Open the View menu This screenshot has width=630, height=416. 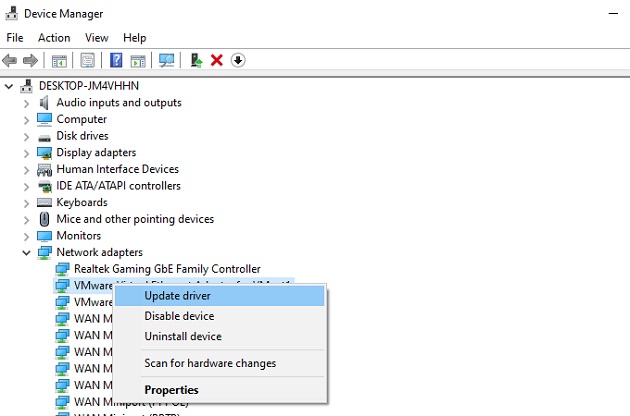tap(96, 38)
